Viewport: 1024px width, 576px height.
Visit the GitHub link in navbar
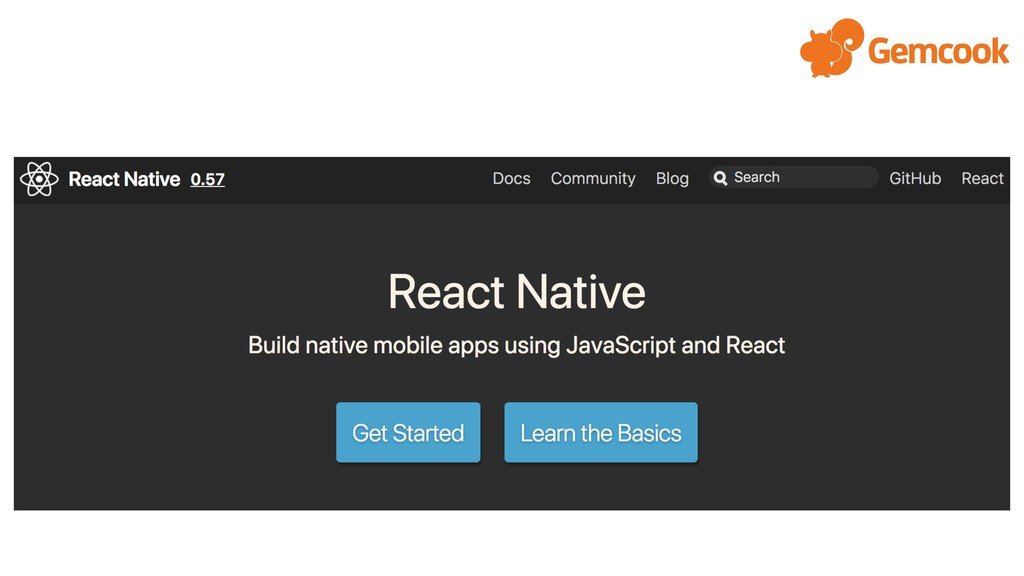(x=915, y=178)
